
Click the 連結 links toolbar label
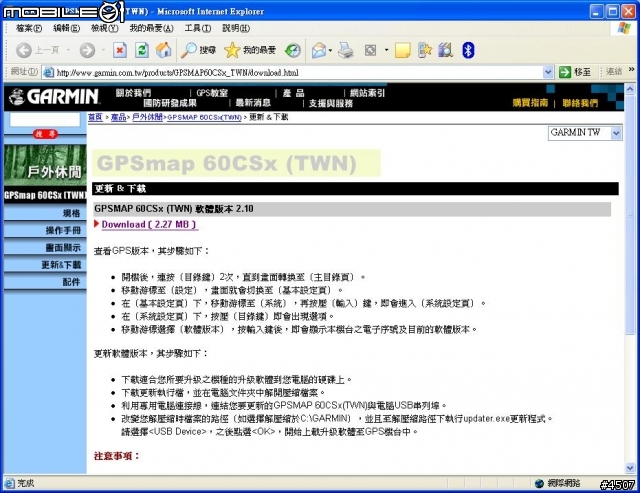pos(614,71)
